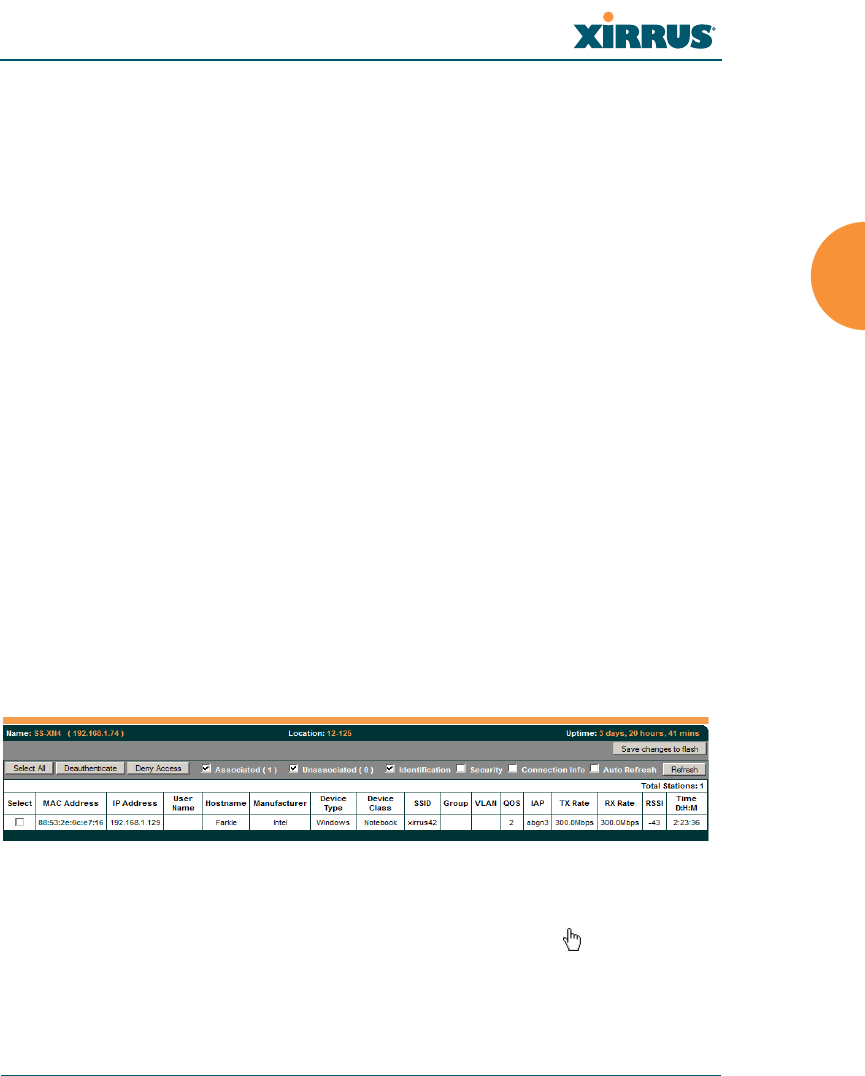Click the SSID column header

pyautogui.click(x=423, y=803)
